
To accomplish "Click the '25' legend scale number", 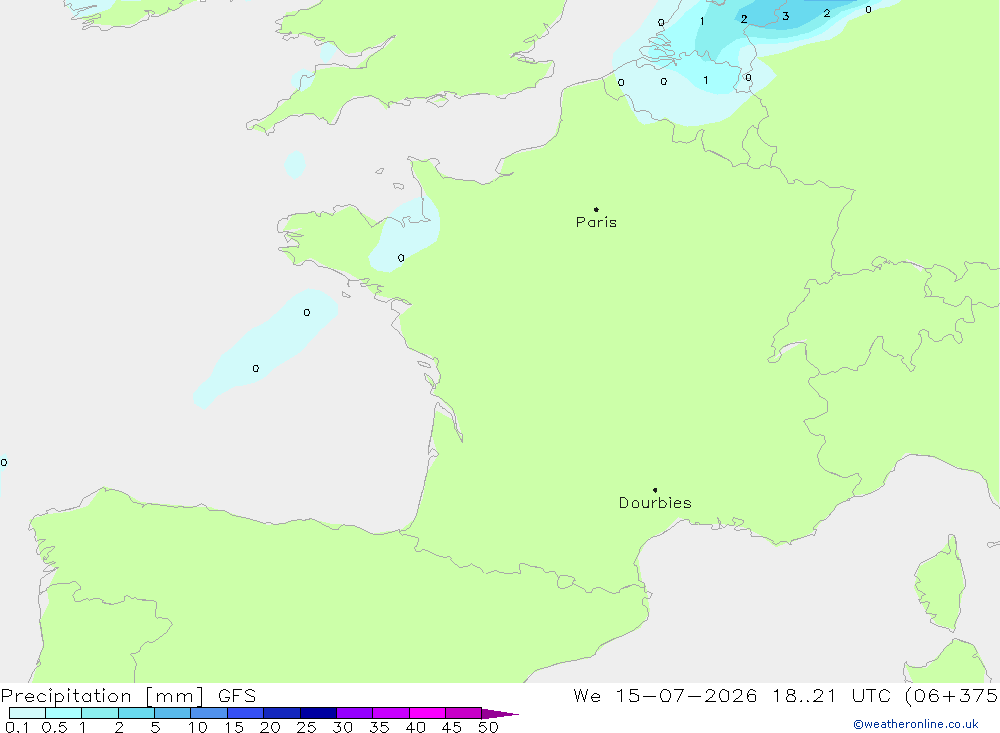I will tap(307, 727).
